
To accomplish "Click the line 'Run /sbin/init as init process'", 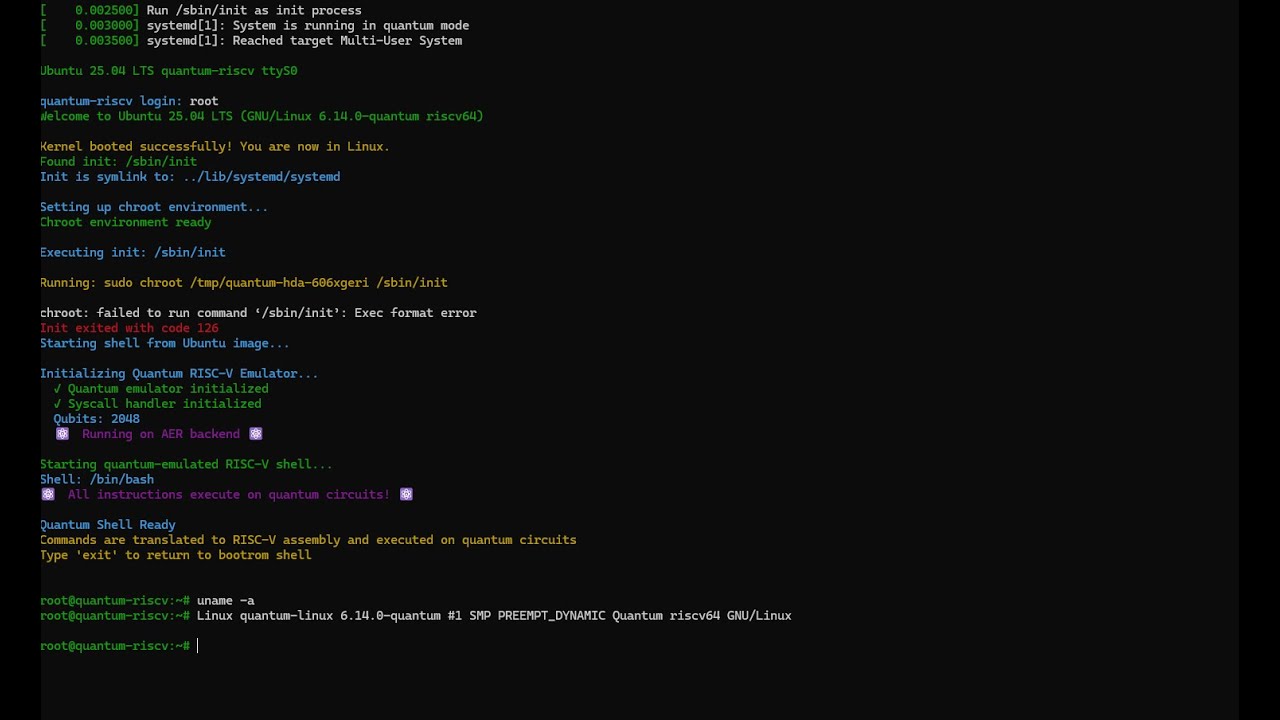I will pos(254,10).
